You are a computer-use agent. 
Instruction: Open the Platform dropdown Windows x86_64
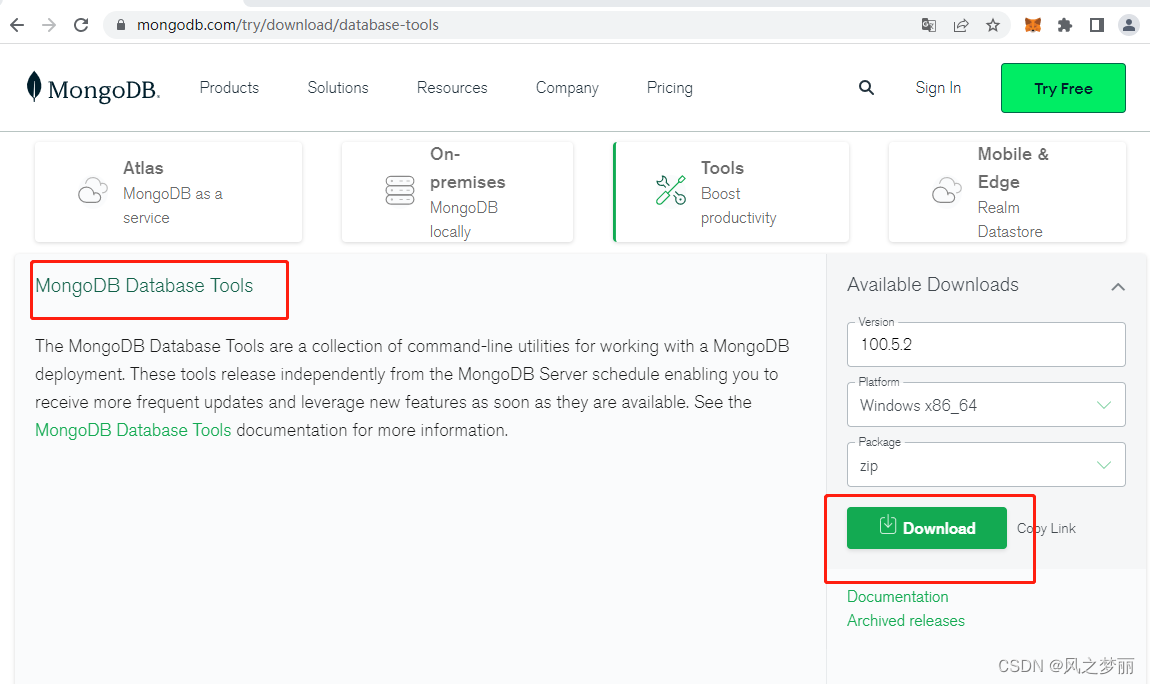(986, 405)
